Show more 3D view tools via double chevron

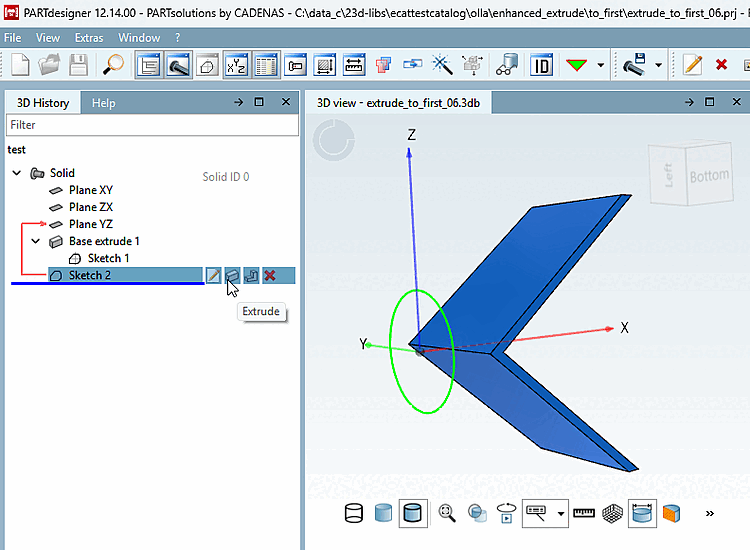click(710, 513)
